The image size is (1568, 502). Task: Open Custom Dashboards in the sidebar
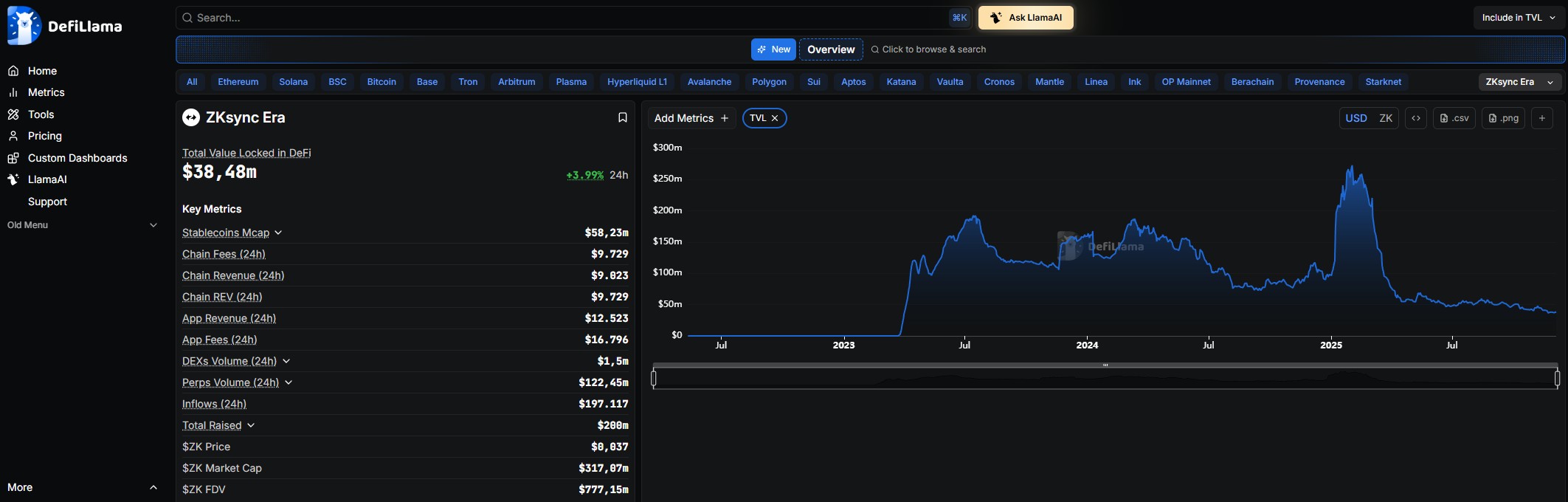[77, 158]
